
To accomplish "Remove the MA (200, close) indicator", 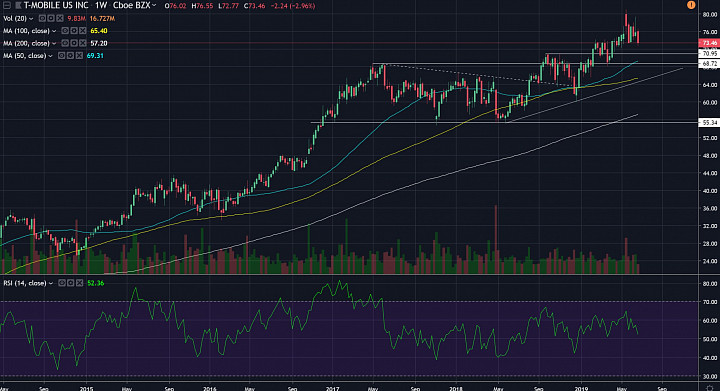I will [83, 43].
